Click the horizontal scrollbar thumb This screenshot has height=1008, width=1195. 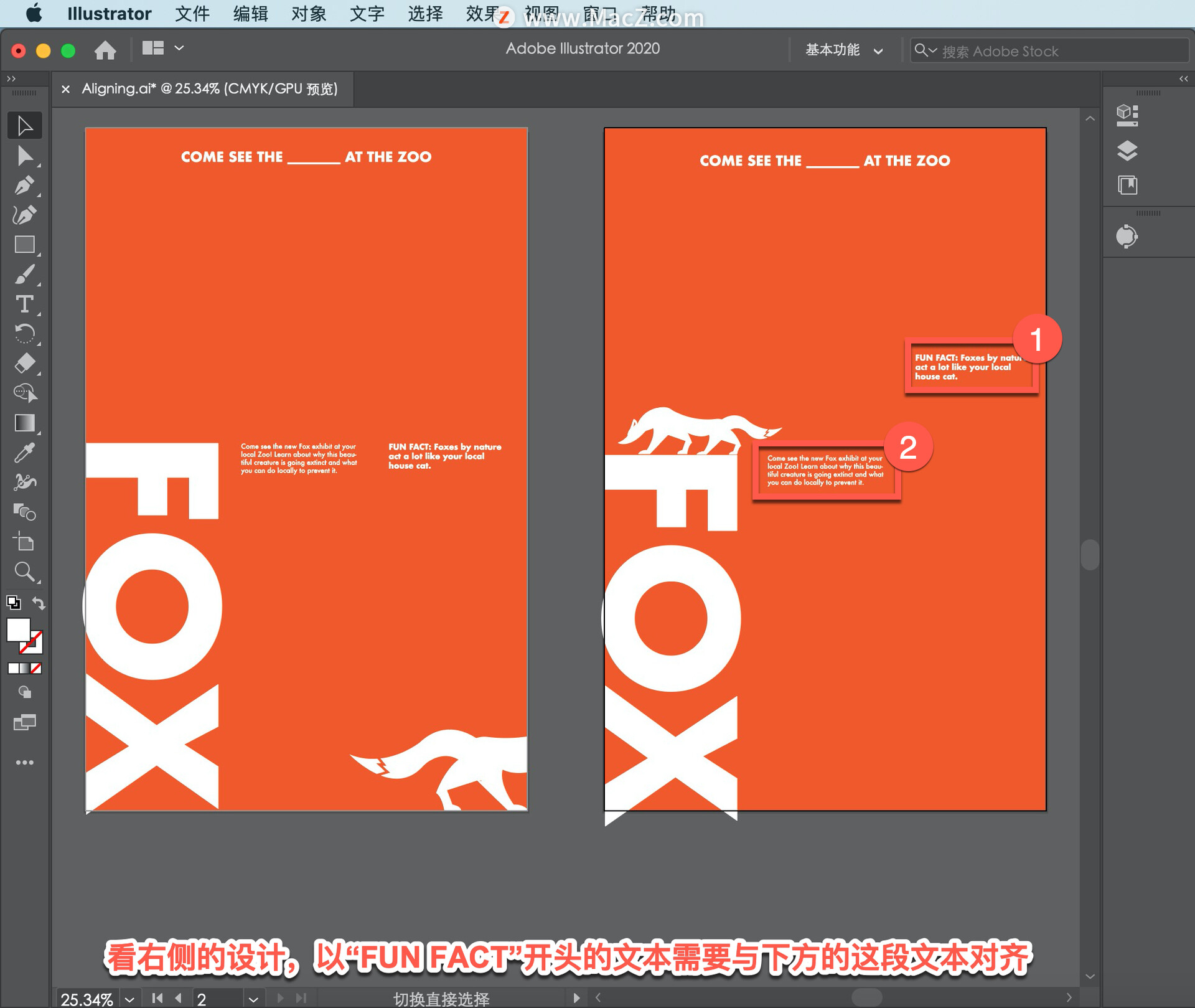(866, 997)
